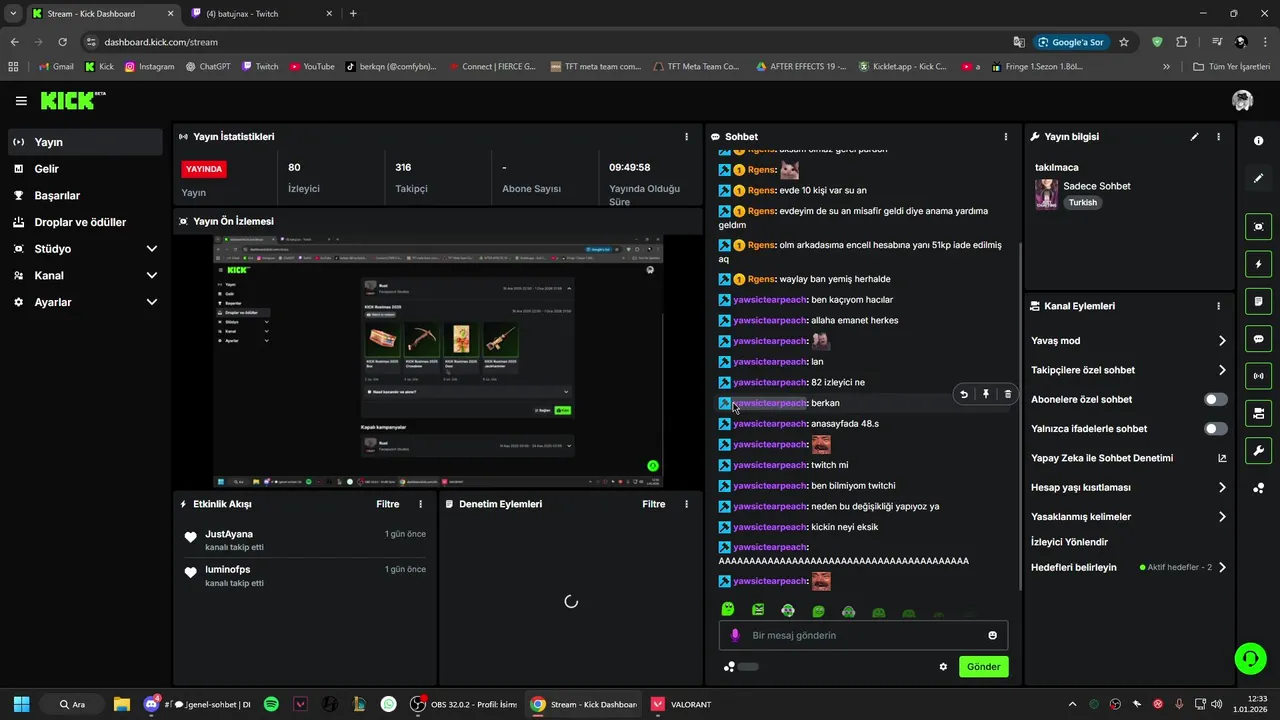Click the Sadece Sohbet category thumbnail
This screenshot has height=720, width=1280.
1046,194
